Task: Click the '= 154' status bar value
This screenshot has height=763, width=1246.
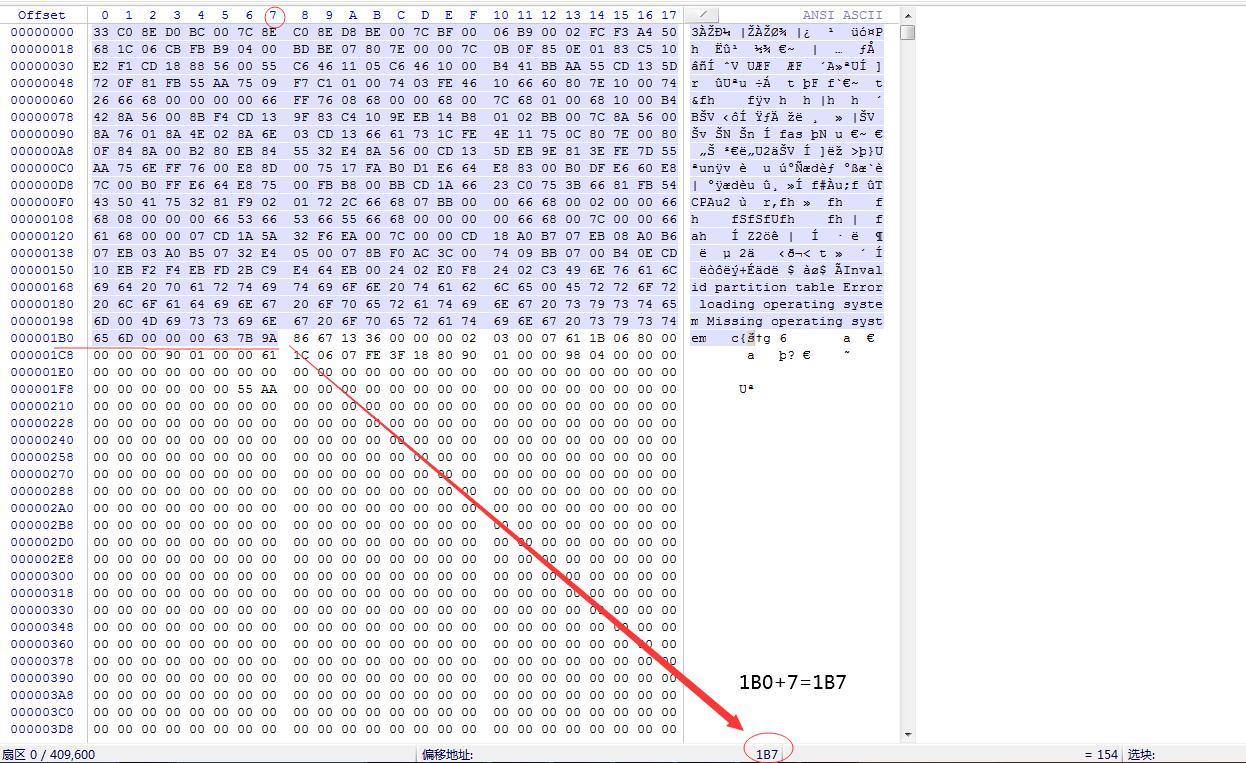Action: [x=1100, y=754]
